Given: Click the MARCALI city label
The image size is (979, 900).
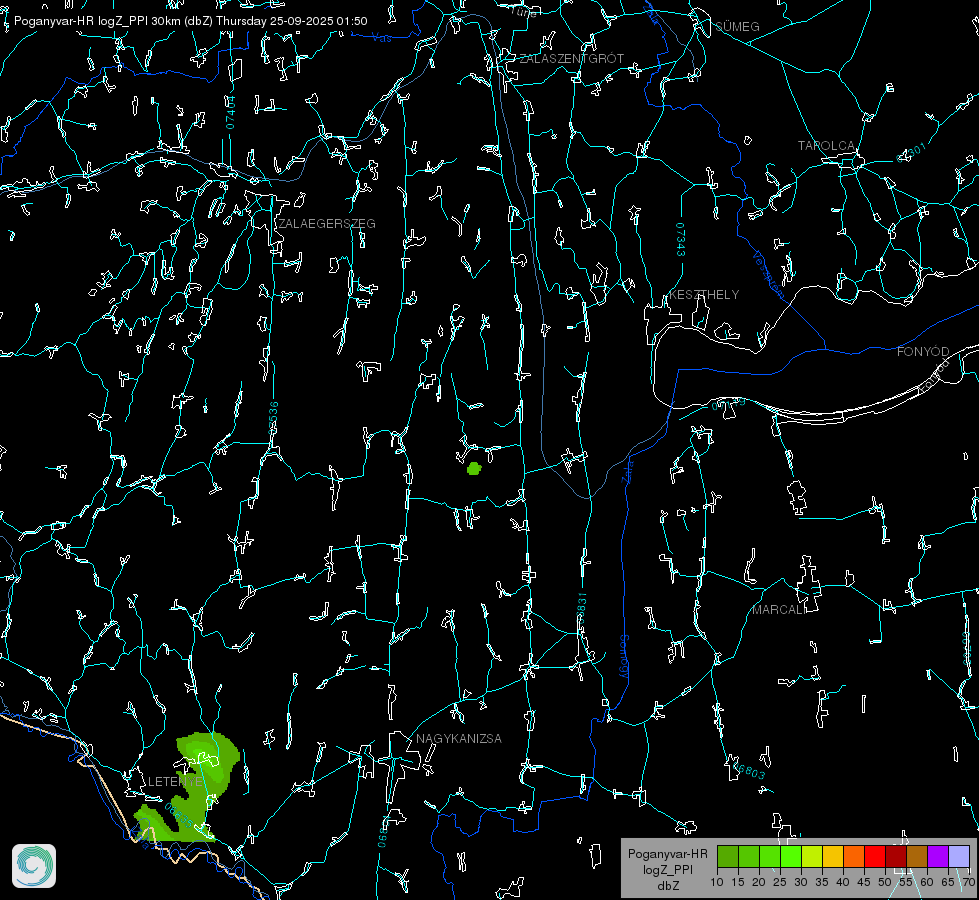Looking at the screenshot, I should coord(778,610).
